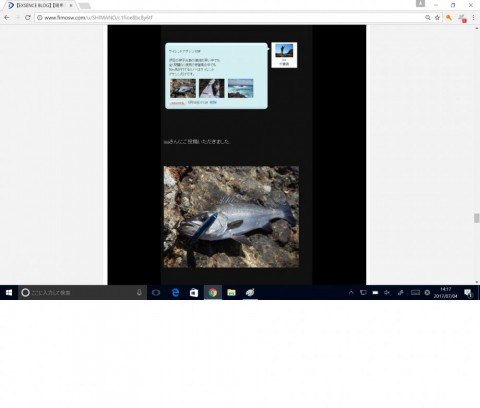This screenshot has height=408, width=480.
Task: Open the Chrome three-dot menu
Action: click(x=473, y=18)
